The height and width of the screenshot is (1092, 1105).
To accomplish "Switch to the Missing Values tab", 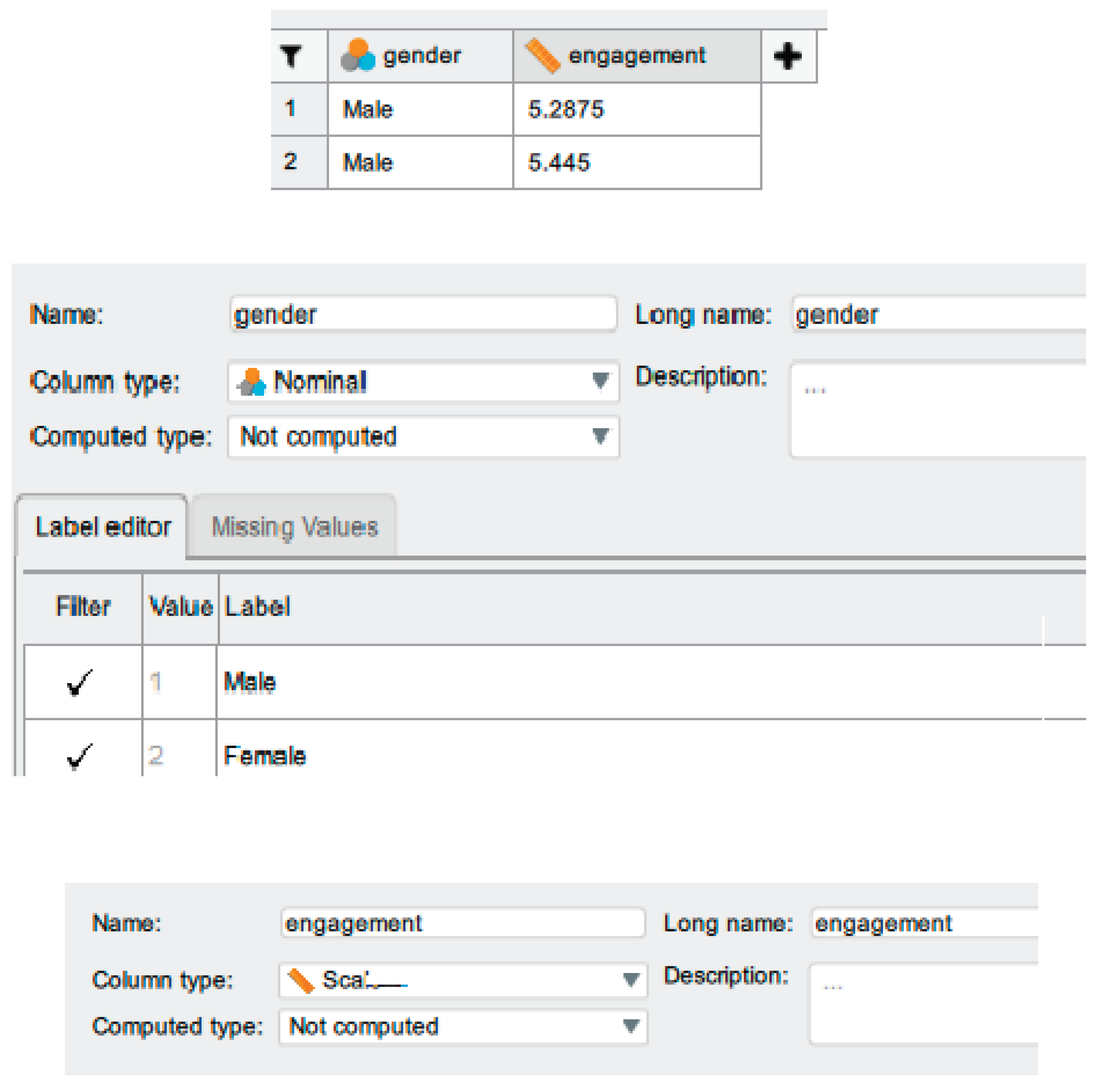I will point(295,527).
